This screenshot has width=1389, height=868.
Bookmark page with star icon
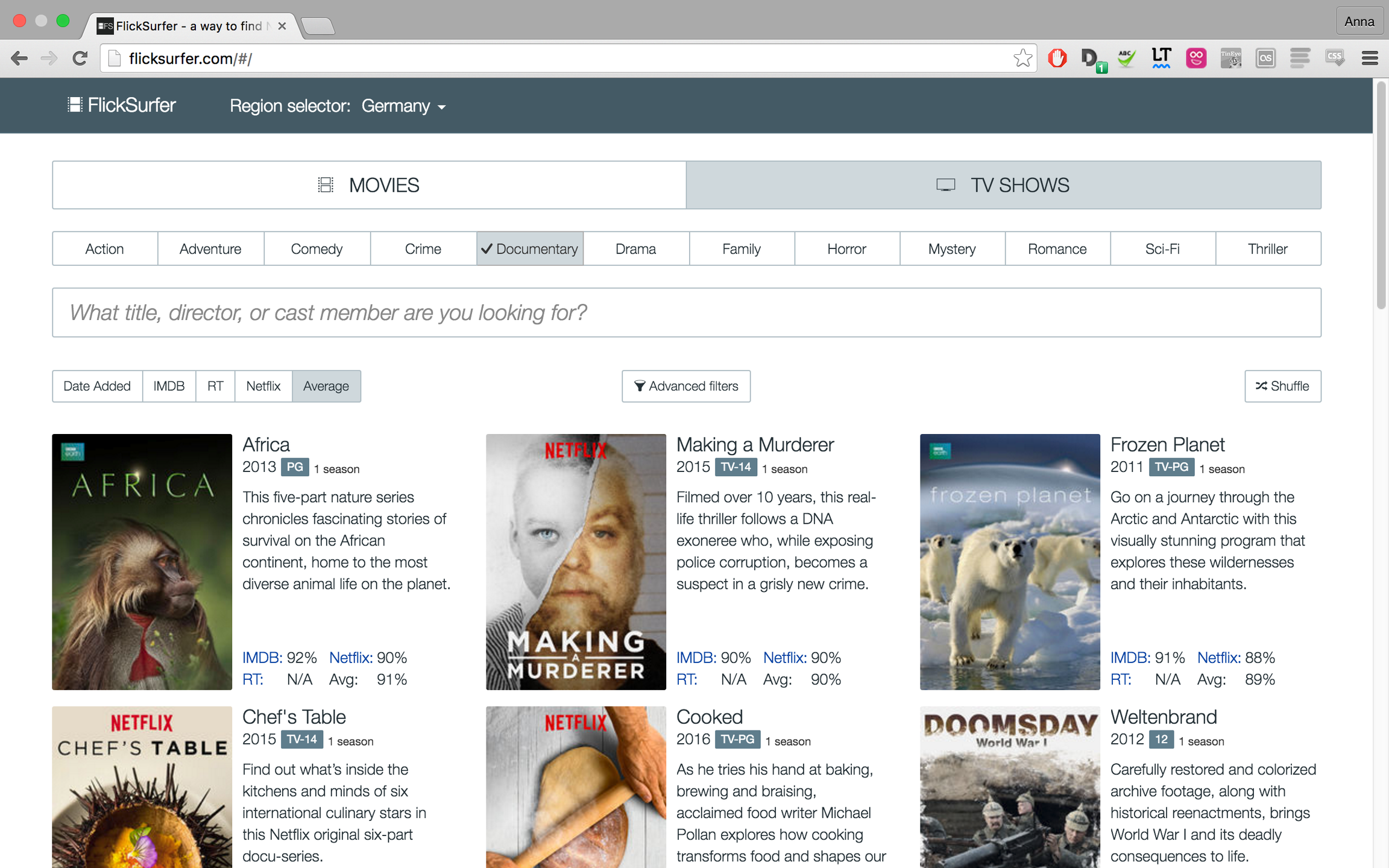[1022, 58]
